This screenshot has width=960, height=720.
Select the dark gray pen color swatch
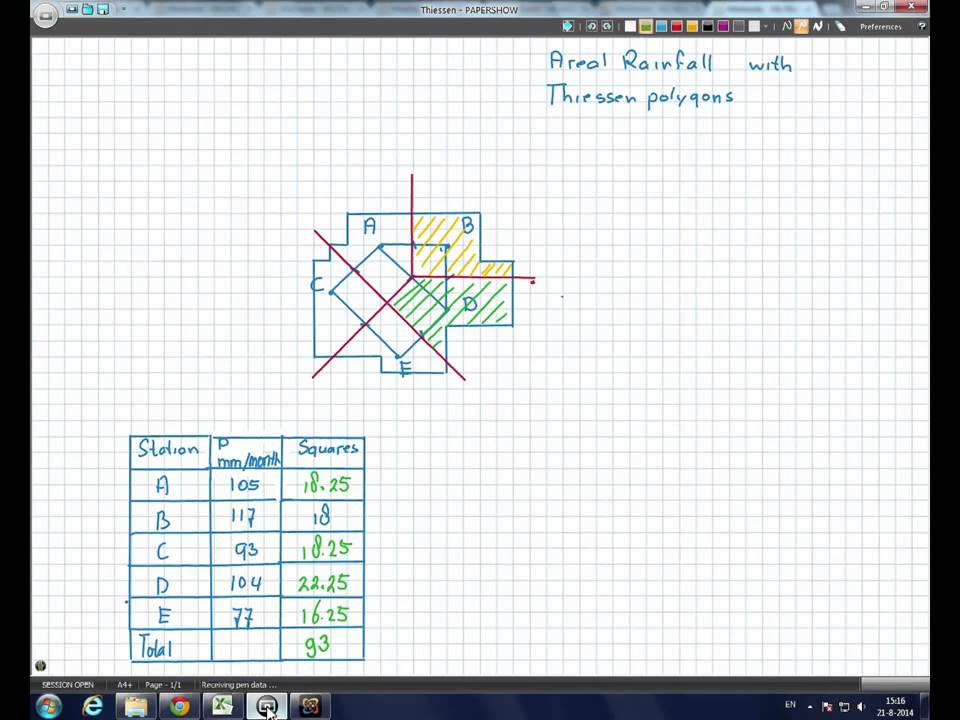[x=739, y=26]
